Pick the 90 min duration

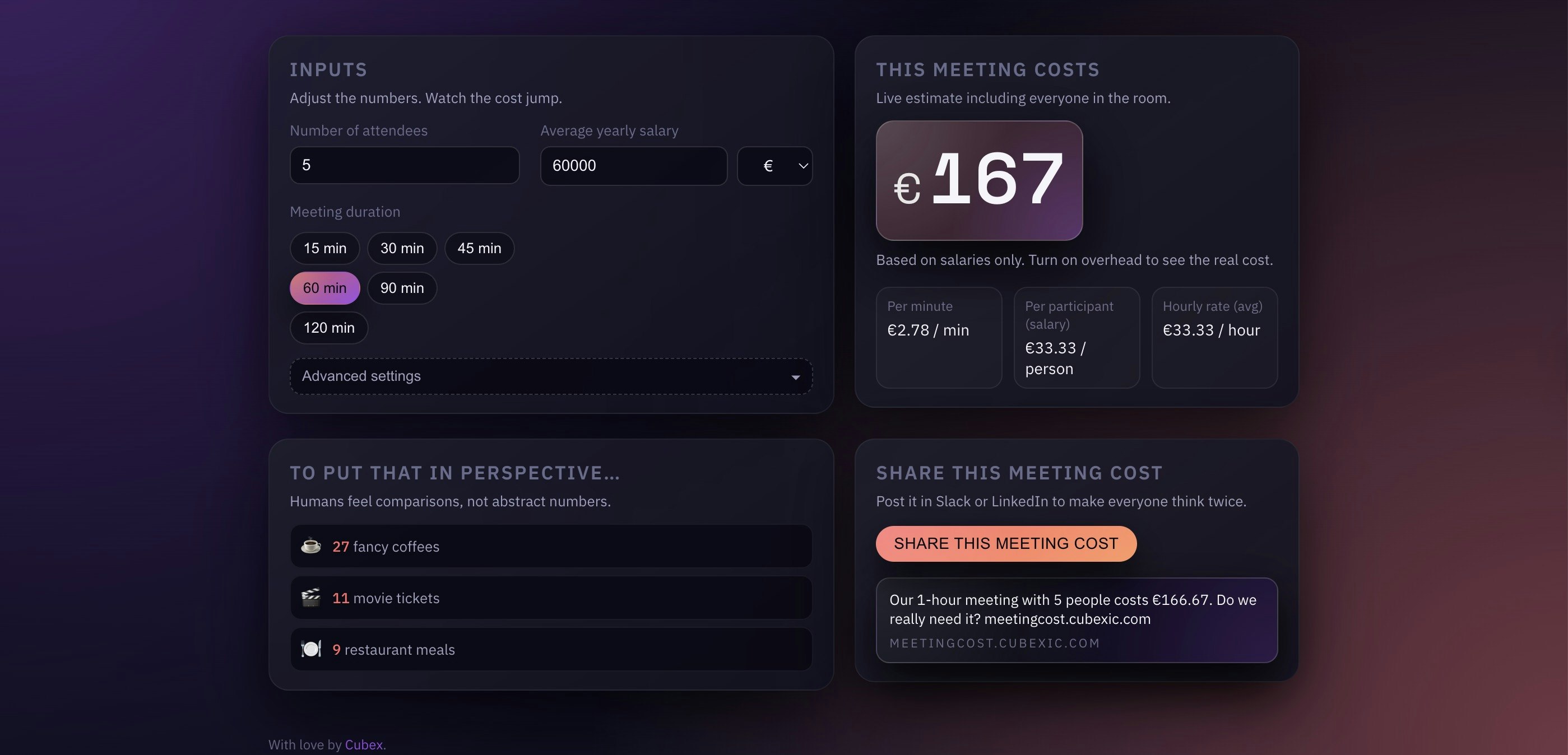click(402, 288)
